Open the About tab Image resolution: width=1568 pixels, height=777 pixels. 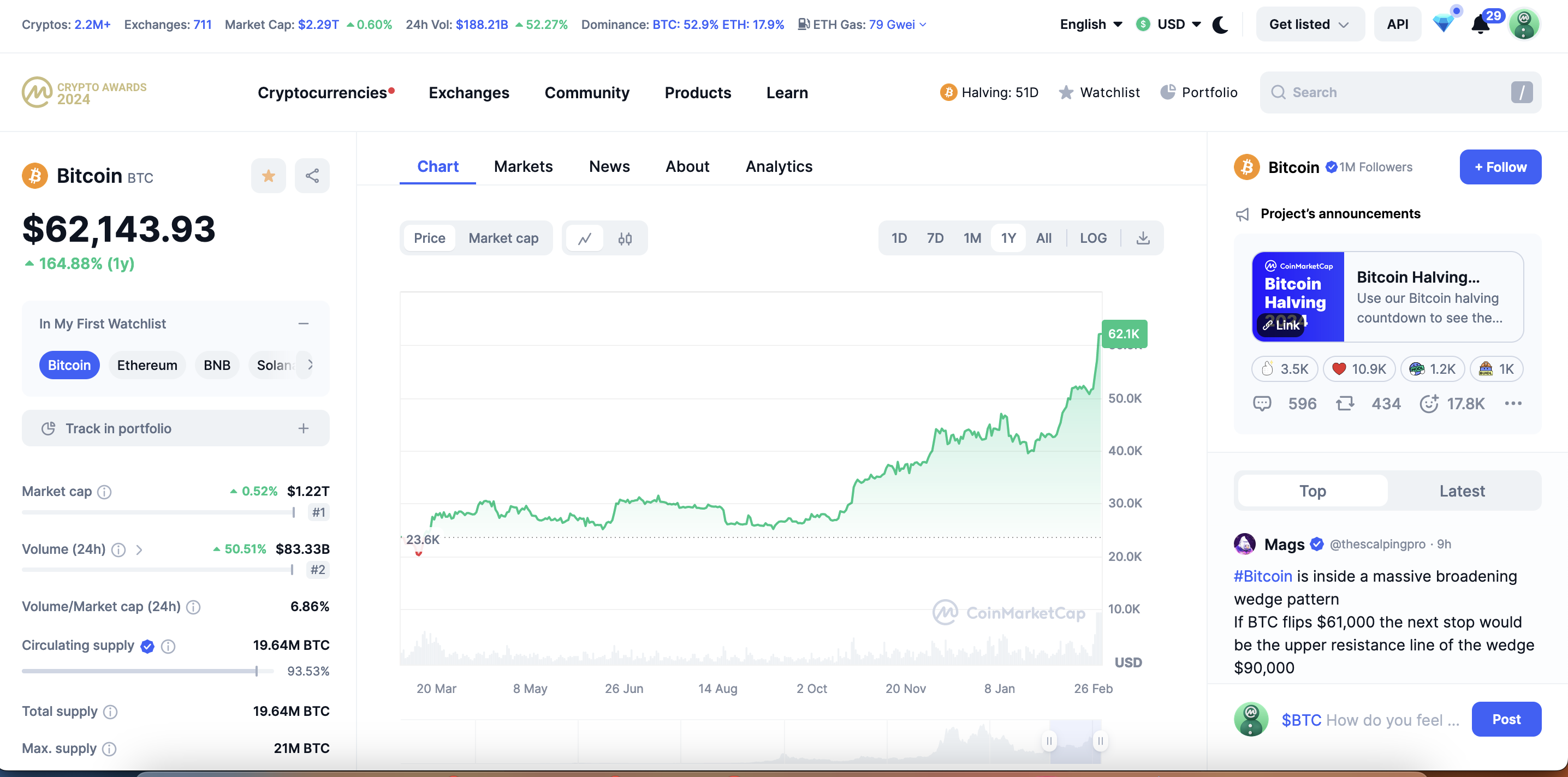[687, 166]
